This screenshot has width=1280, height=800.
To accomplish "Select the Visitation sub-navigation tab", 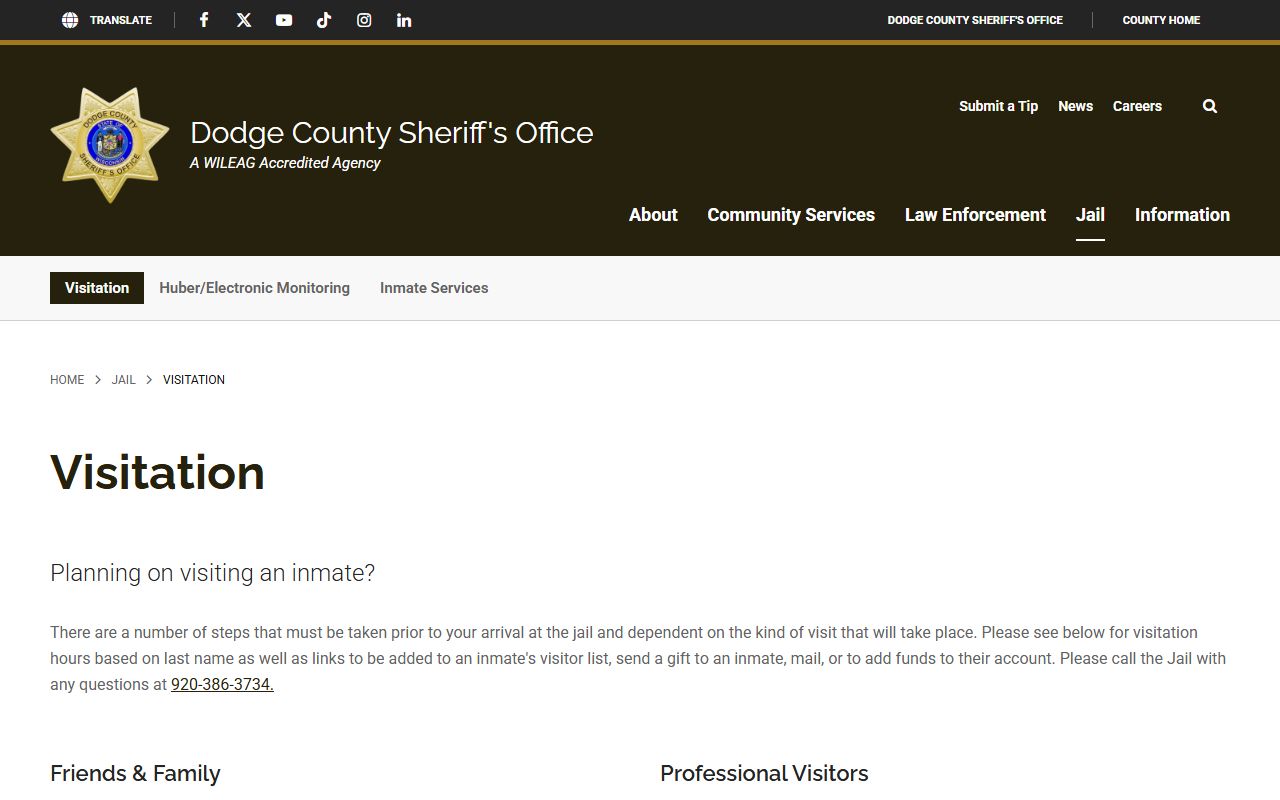I will [97, 288].
